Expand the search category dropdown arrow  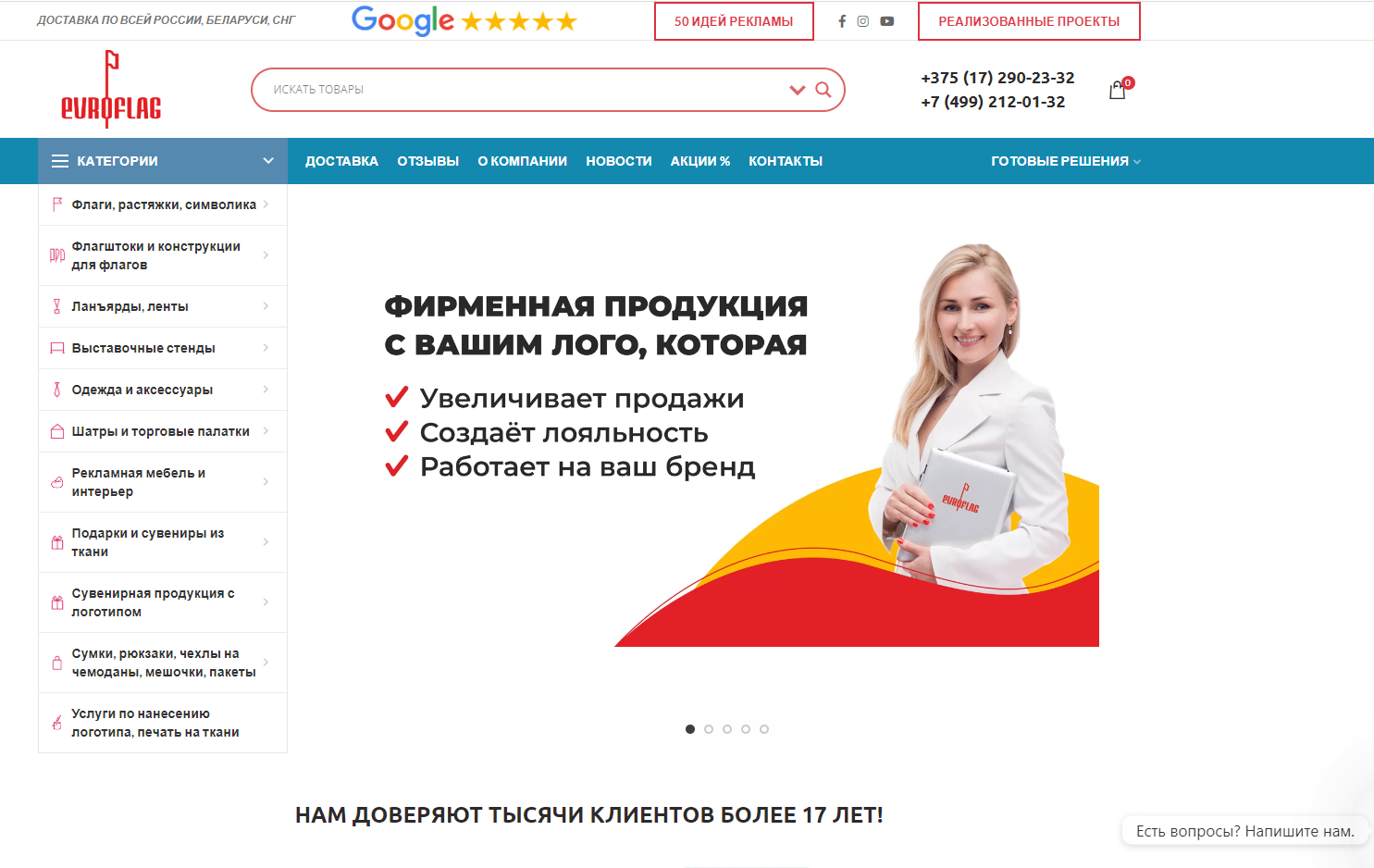pyautogui.click(x=798, y=90)
